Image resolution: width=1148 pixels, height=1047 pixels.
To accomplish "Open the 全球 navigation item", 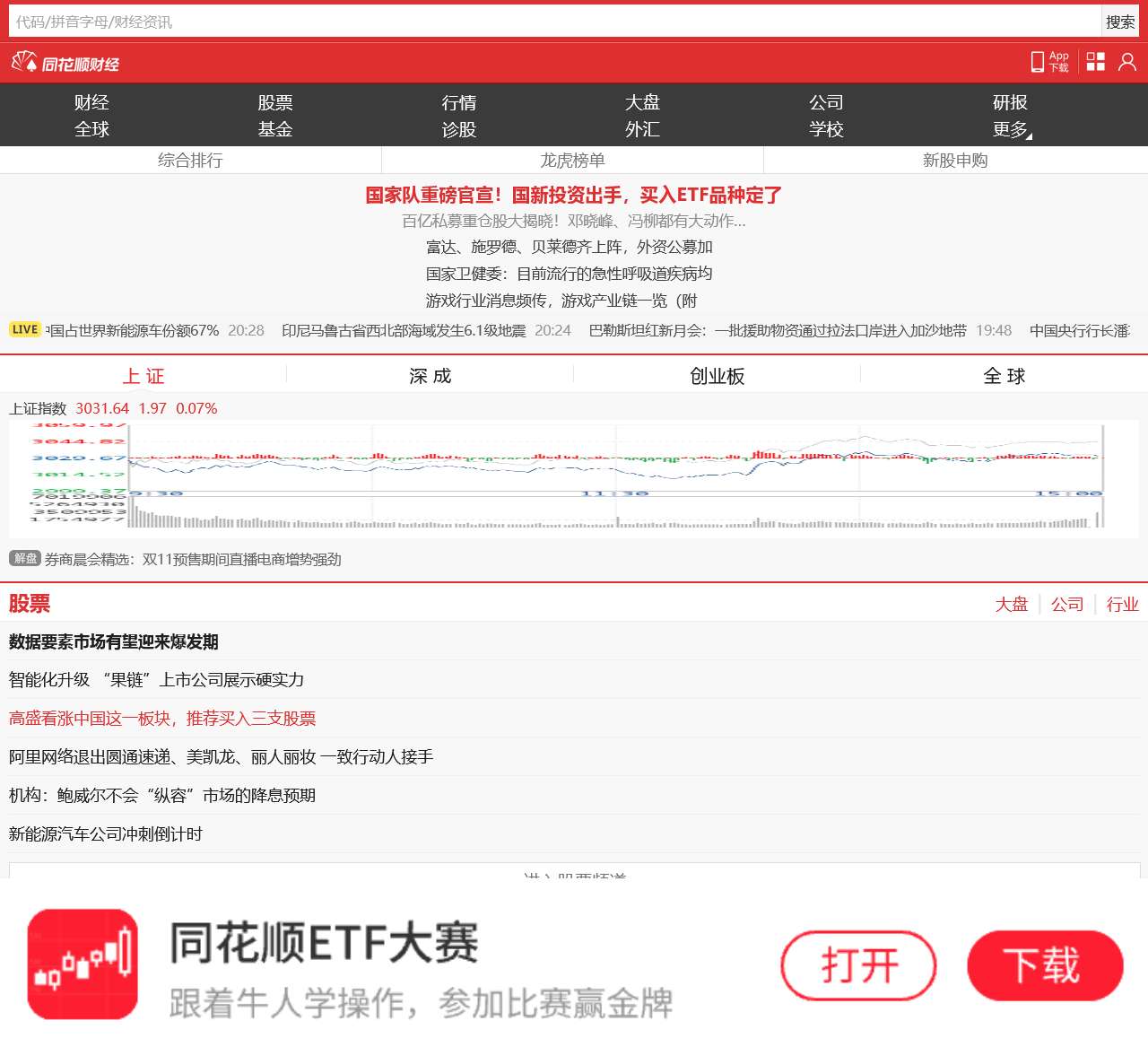I will (x=91, y=129).
